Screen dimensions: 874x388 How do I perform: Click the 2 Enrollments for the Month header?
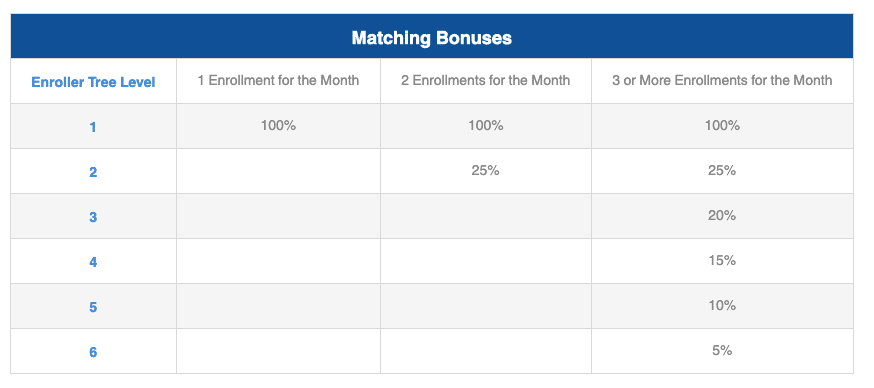[x=485, y=80]
